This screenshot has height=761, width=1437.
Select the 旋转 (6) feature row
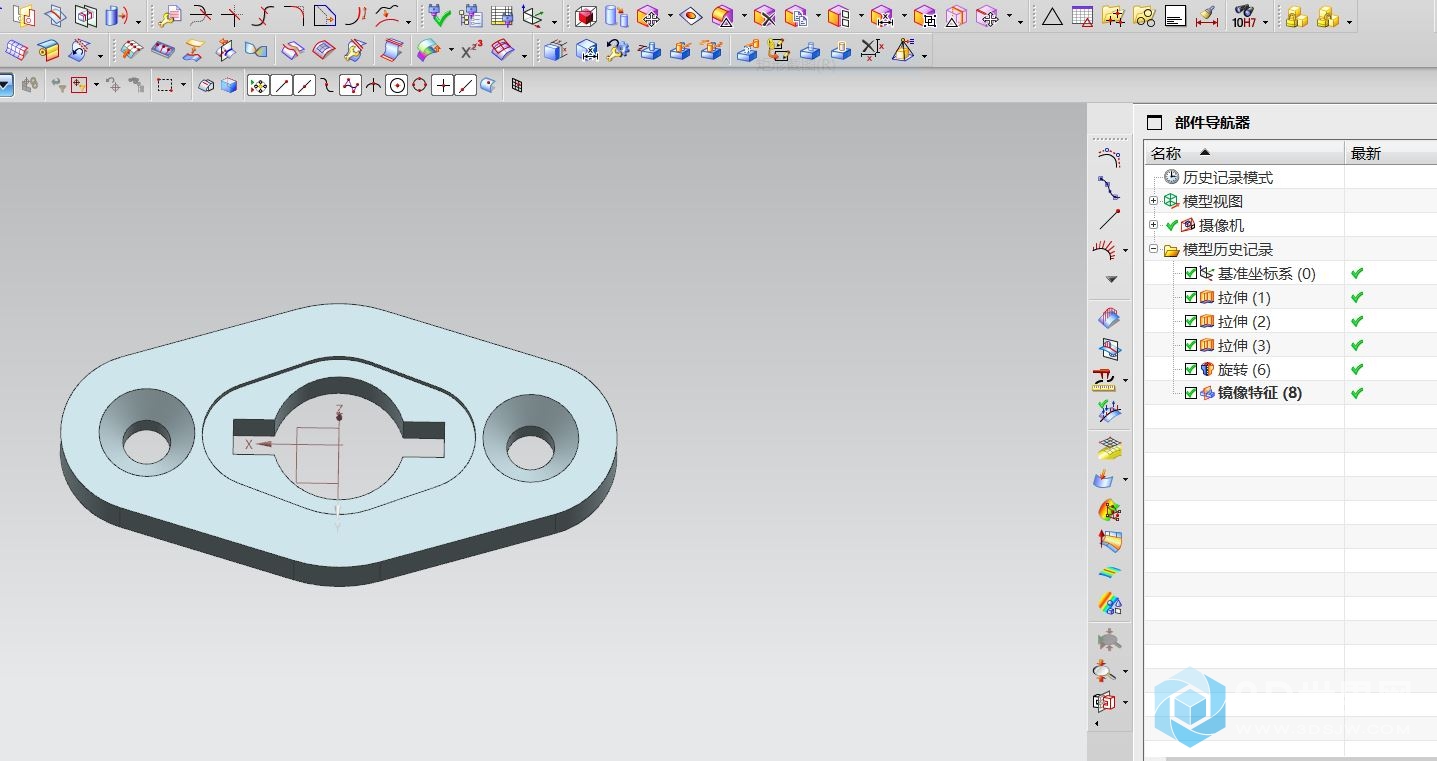click(1244, 369)
